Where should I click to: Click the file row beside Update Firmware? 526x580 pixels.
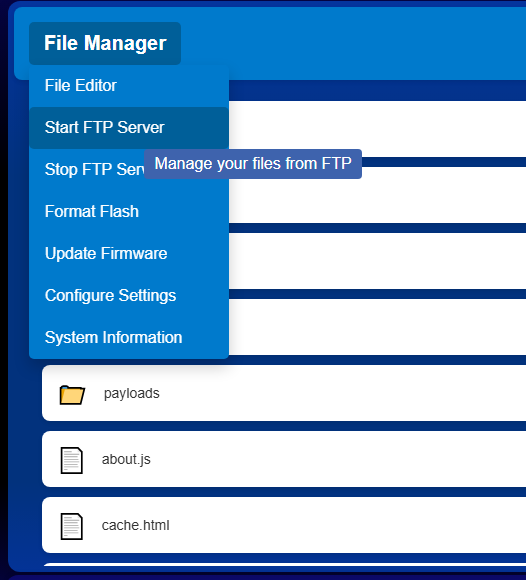[x=377, y=261]
